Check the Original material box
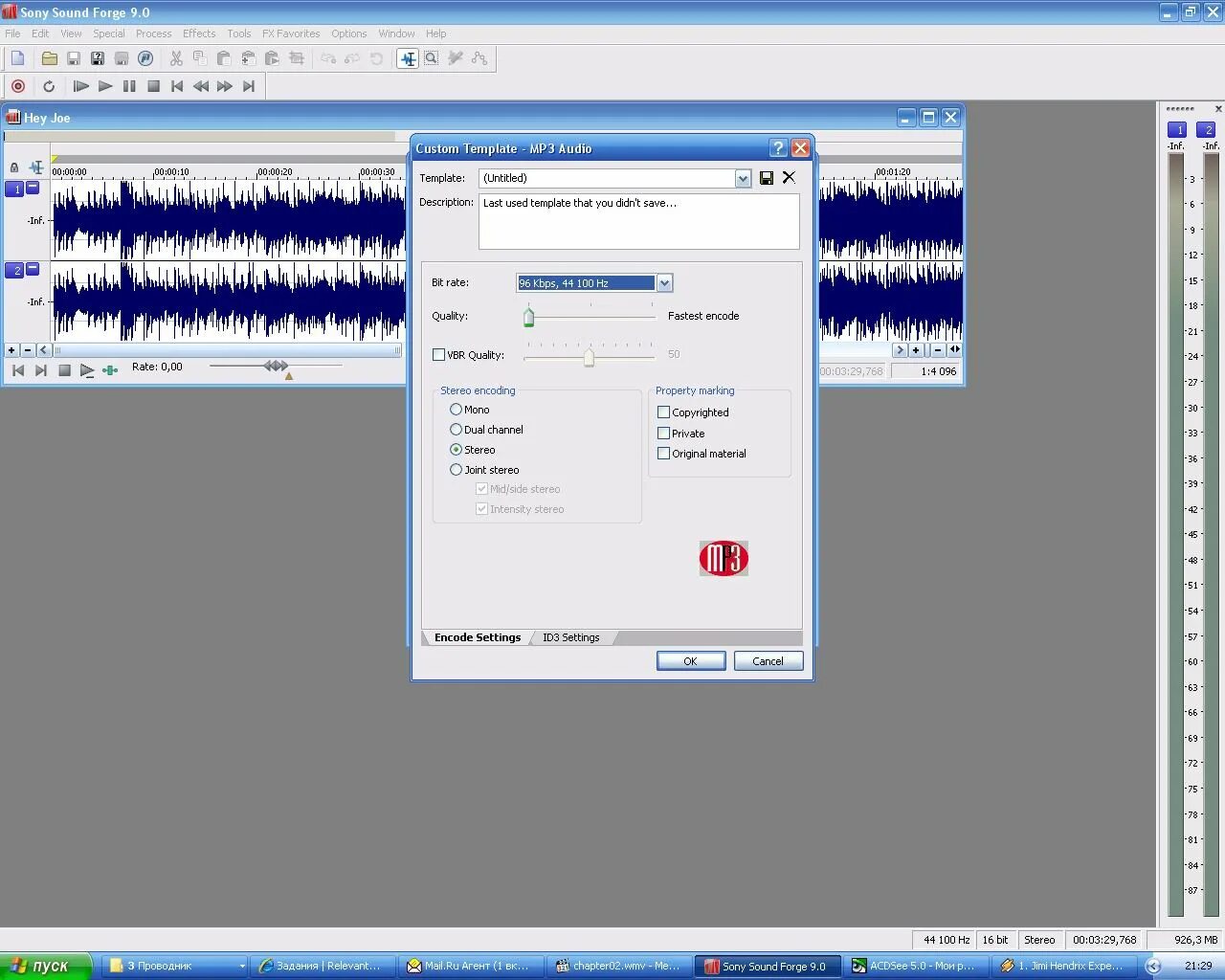The width and height of the screenshot is (1225, 980). point(663,454)
